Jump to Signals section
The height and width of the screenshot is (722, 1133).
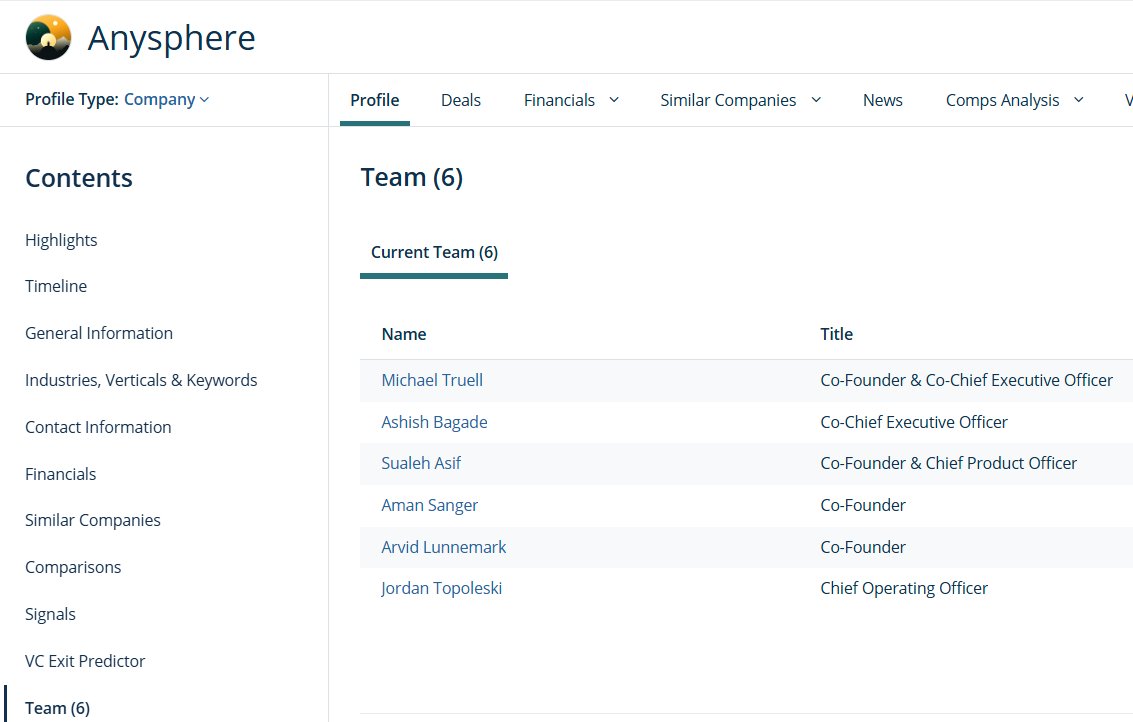(50, 614)
